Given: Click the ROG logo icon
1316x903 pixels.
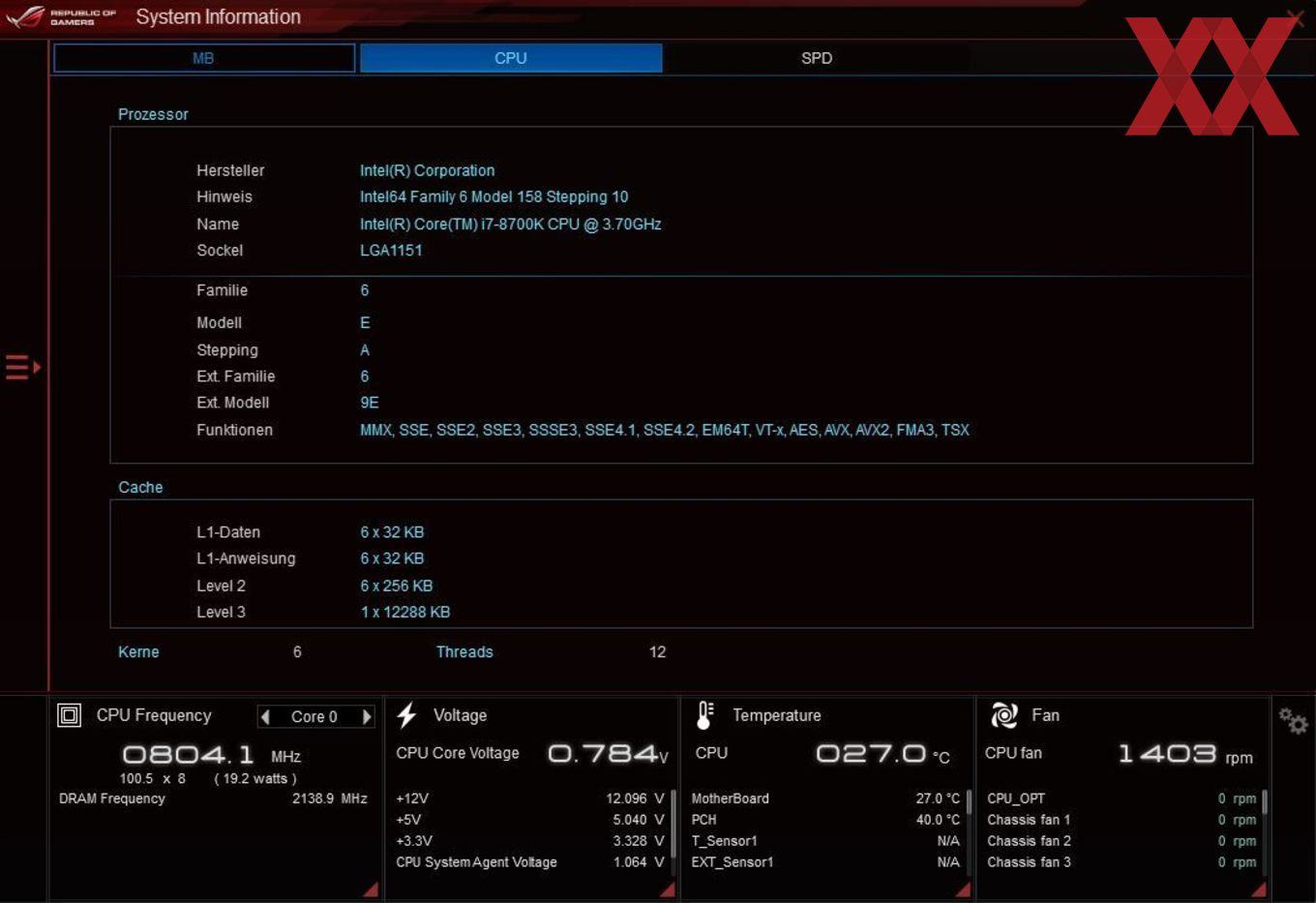Looking at the screenshot, I should 25,16.
